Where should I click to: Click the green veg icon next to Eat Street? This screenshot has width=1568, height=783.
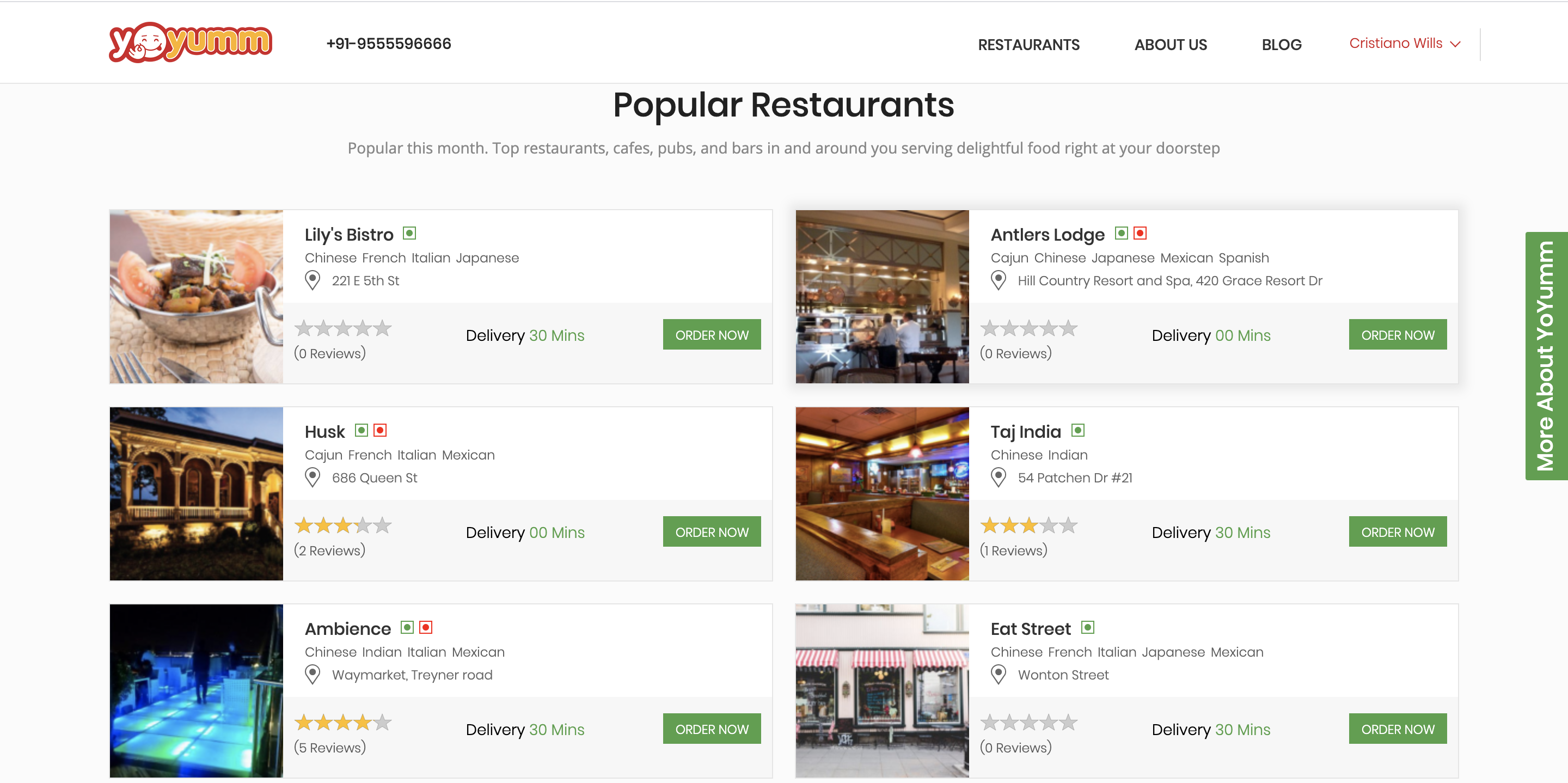[x=1088, y=627]
